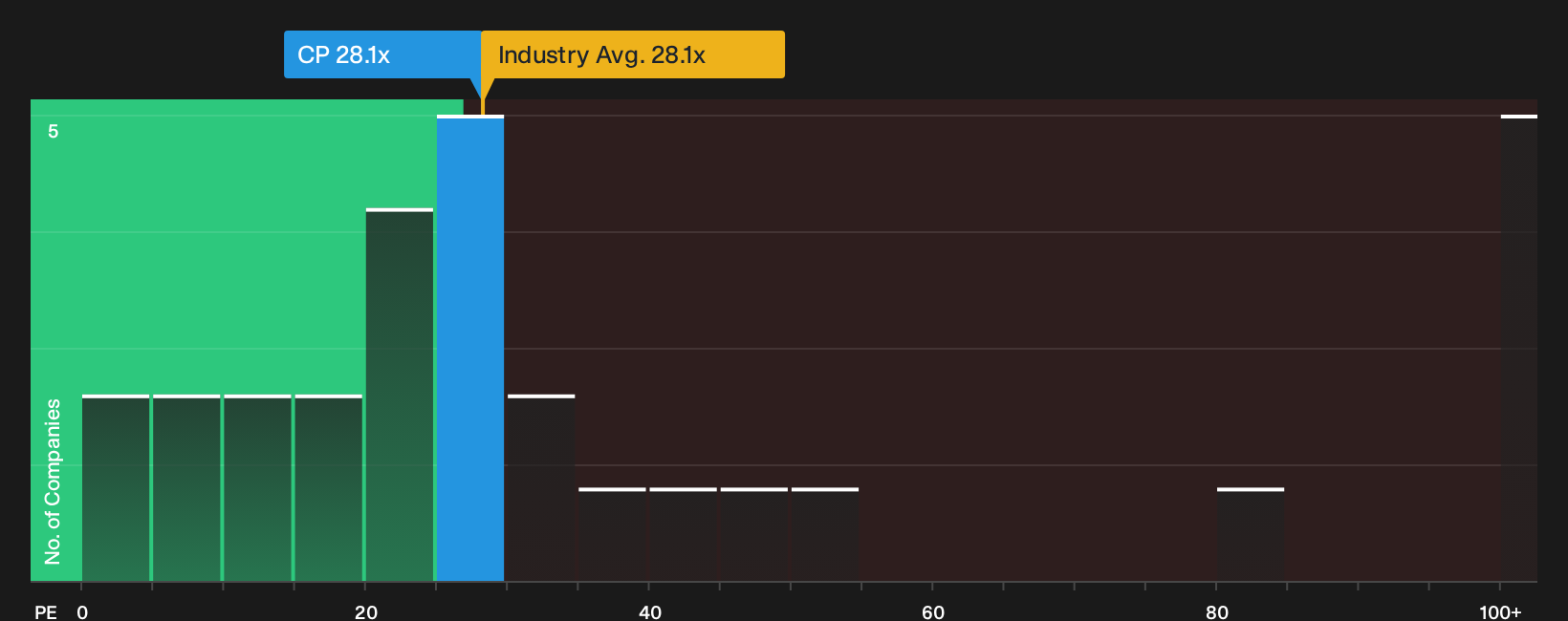
Task: Click the yellow Industry Avg. 28.1x label
Action: point(633,54)
